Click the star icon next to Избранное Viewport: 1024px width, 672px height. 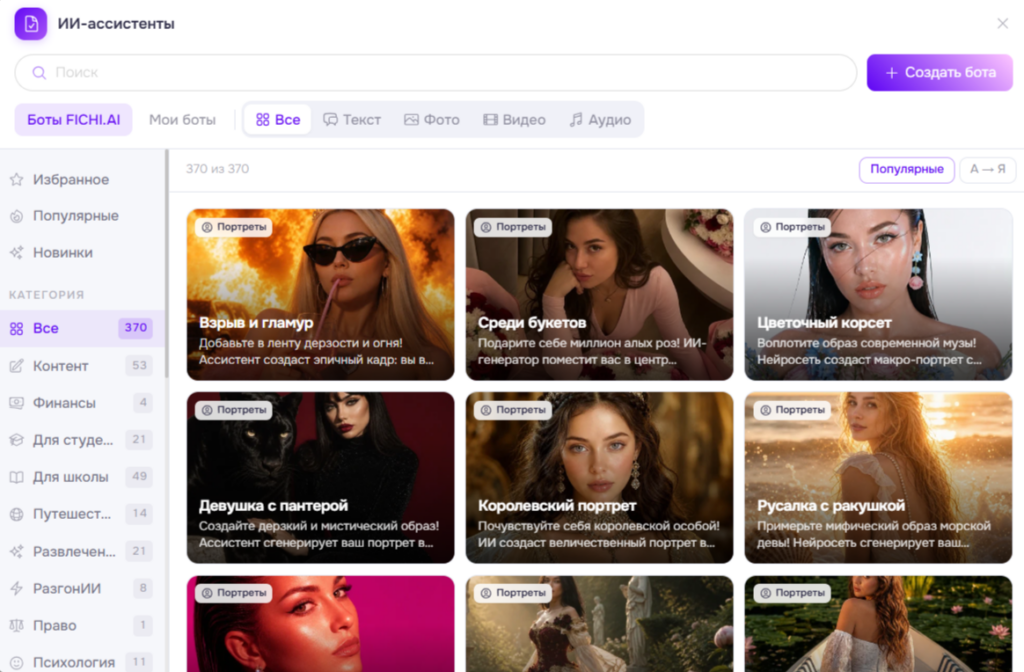pyautogui.click(x=16, y=180)
